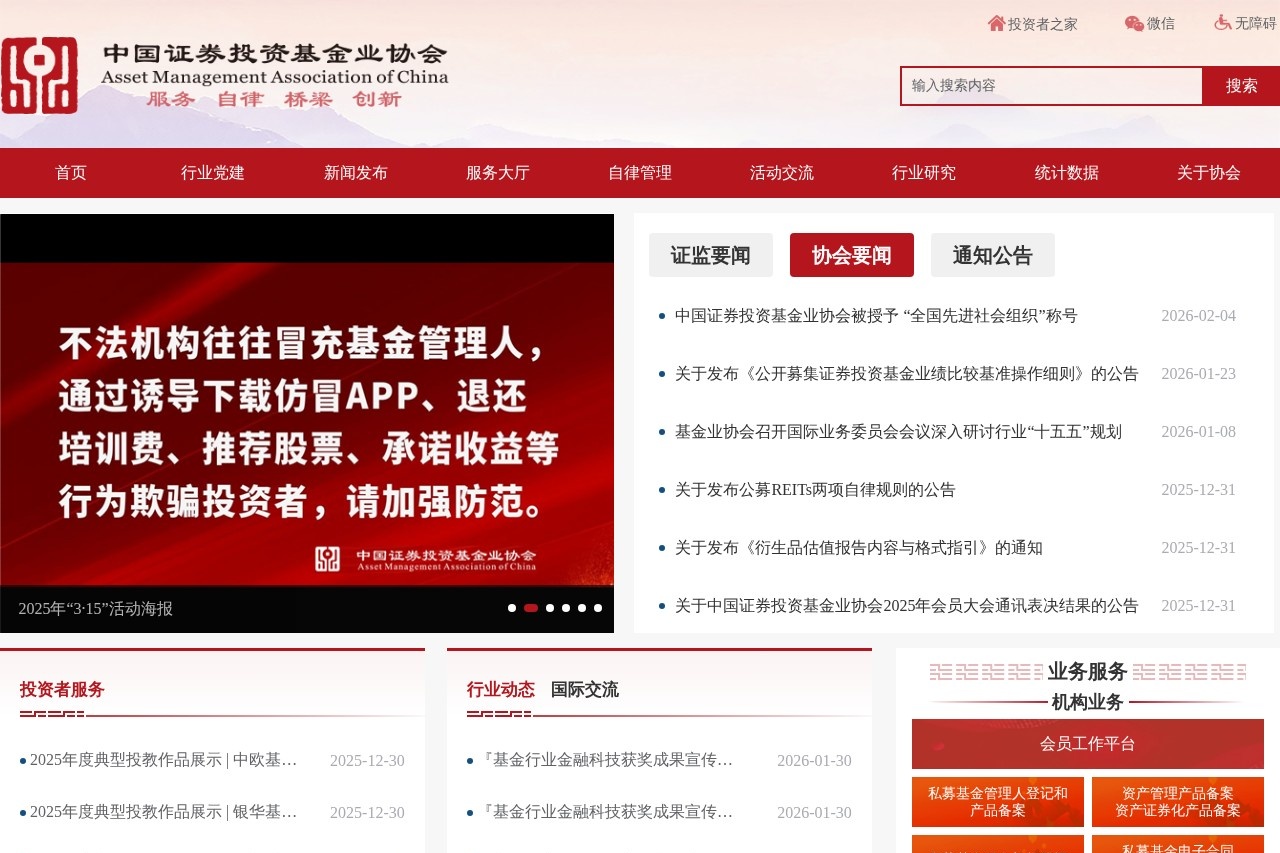Click the association red seal logo

point(39,75)
